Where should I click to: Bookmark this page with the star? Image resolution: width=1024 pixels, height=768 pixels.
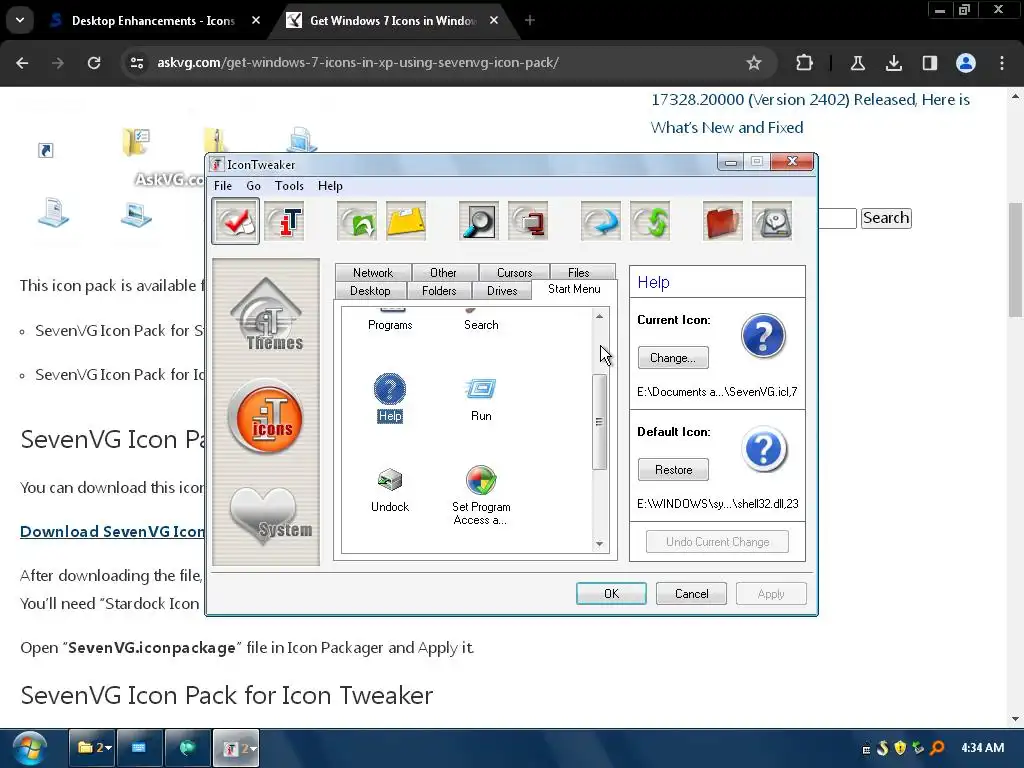click(754, 63)
